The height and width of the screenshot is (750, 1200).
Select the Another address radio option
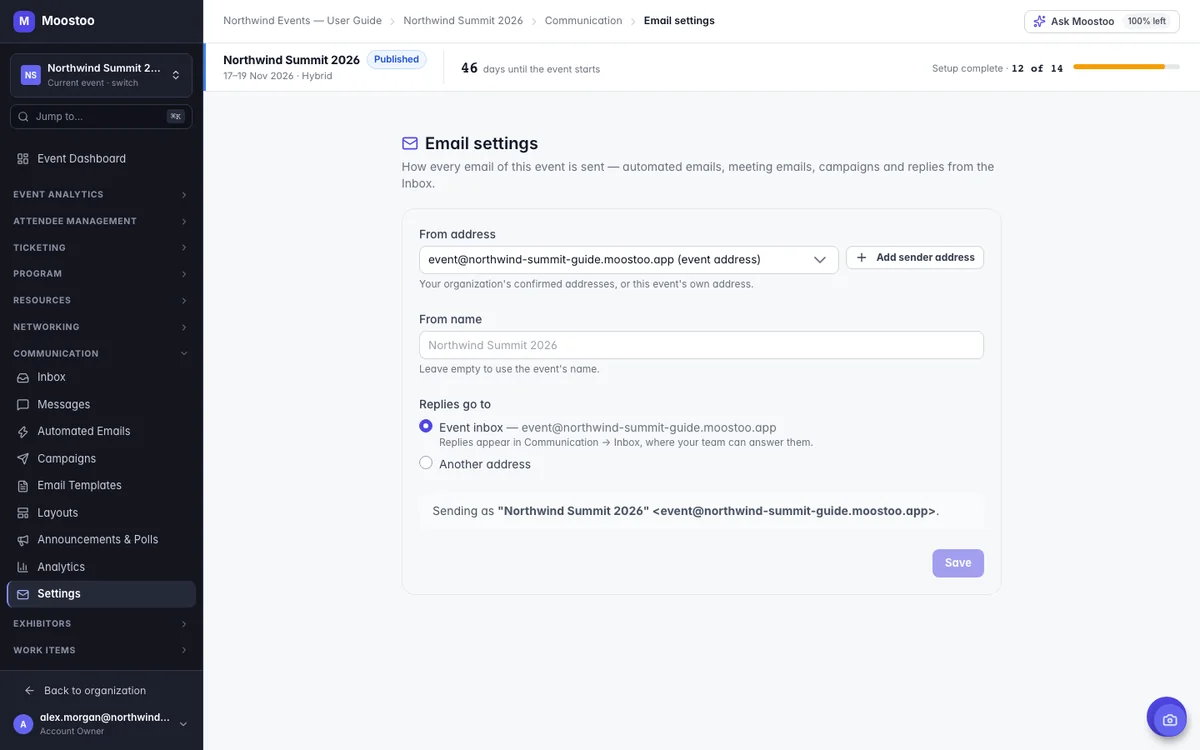(426, 463)
